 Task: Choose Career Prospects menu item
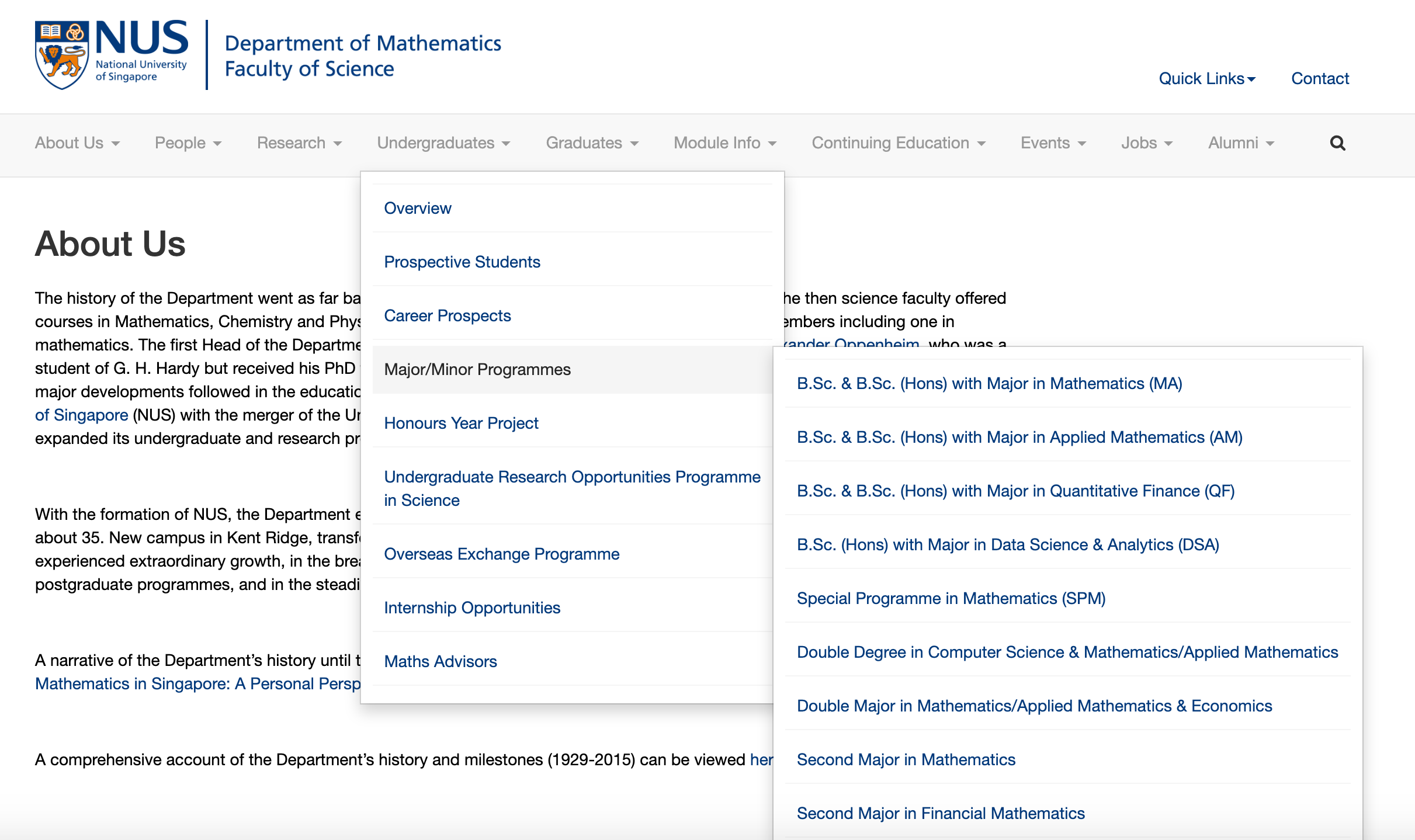tap(447, 315)
